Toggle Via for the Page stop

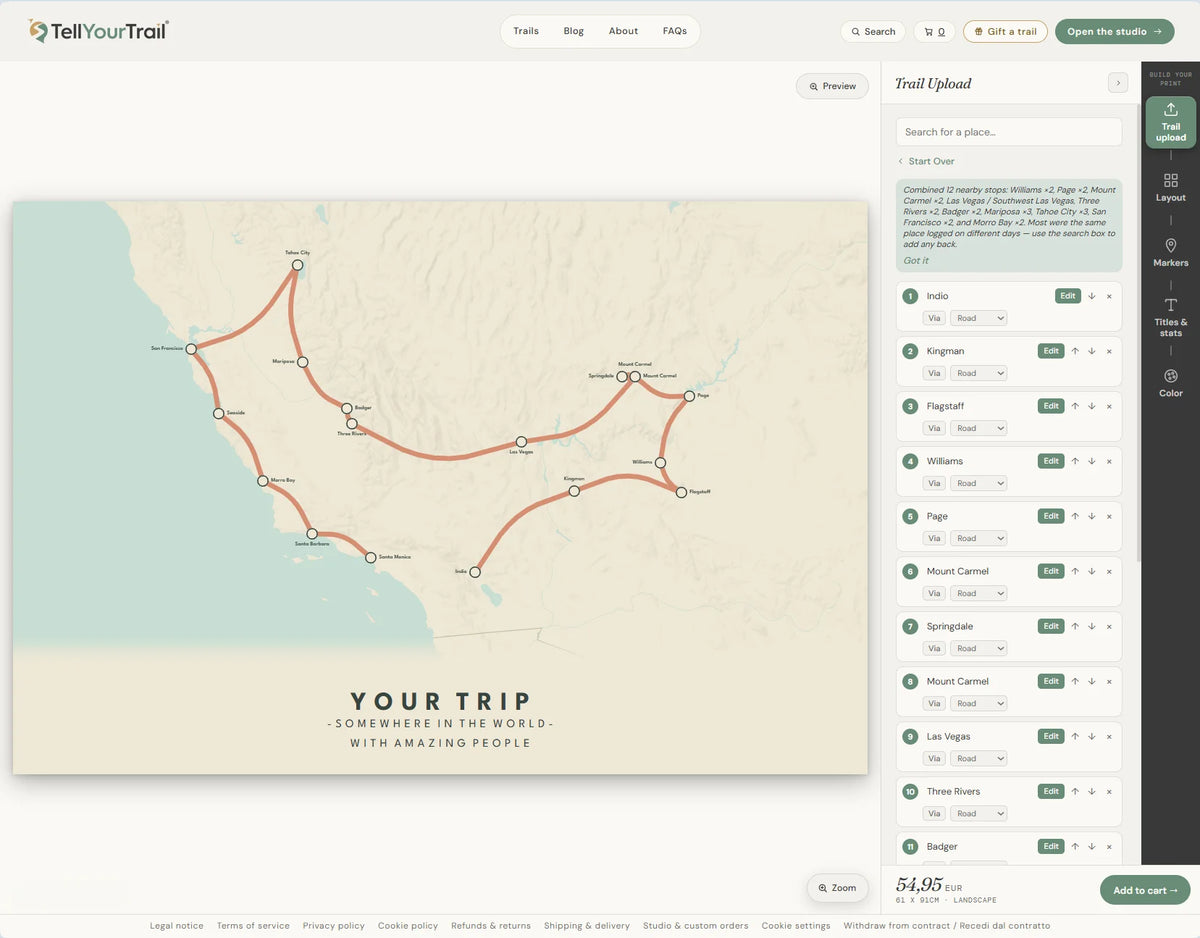934,538
